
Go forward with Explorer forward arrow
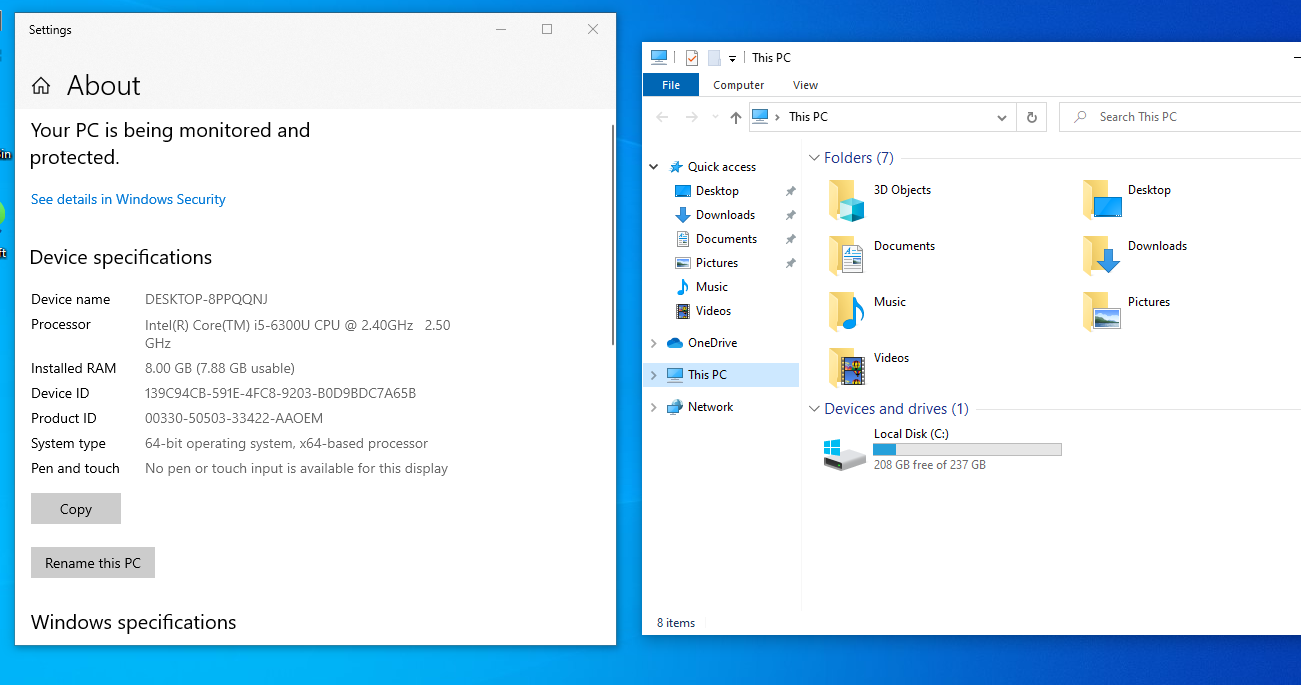[691, 117]
